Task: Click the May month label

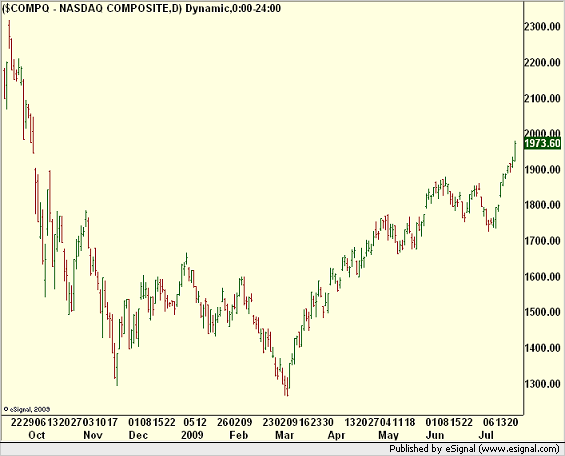Action: point(388,435)
